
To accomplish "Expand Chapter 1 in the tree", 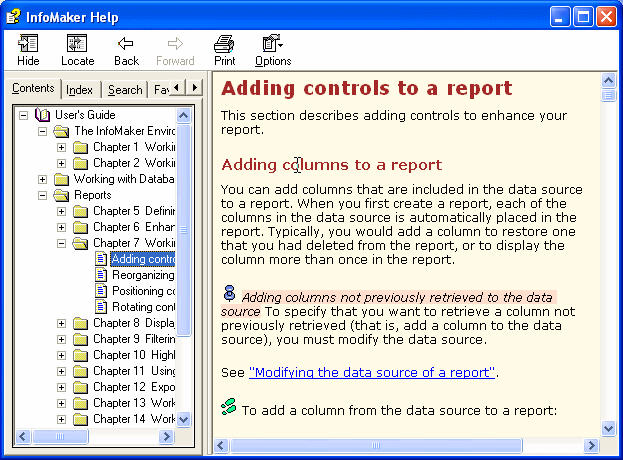I will [x=61, y=147].
